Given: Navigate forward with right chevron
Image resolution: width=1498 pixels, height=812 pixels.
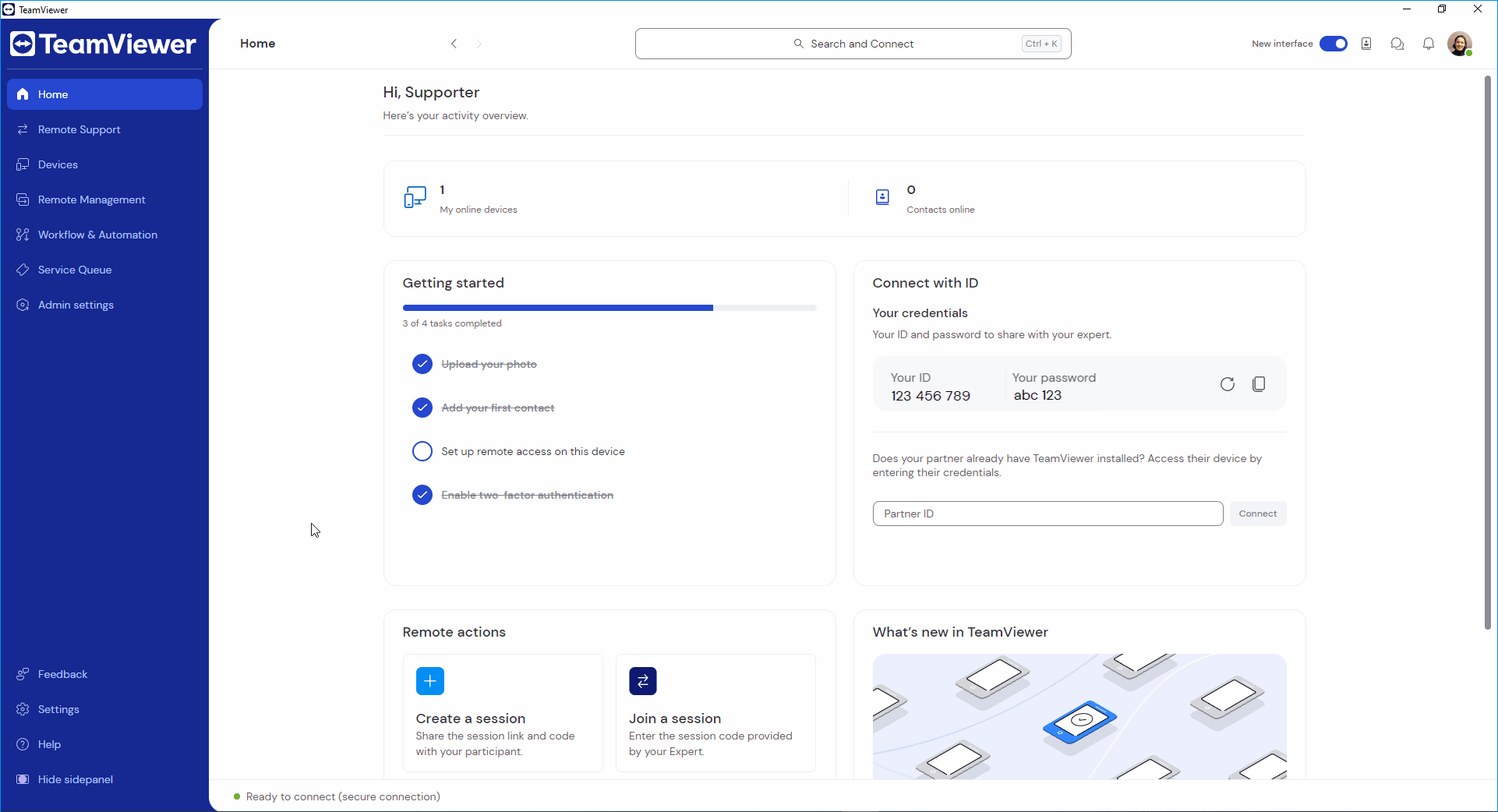Looking at the screenshot, I should 479,44.
